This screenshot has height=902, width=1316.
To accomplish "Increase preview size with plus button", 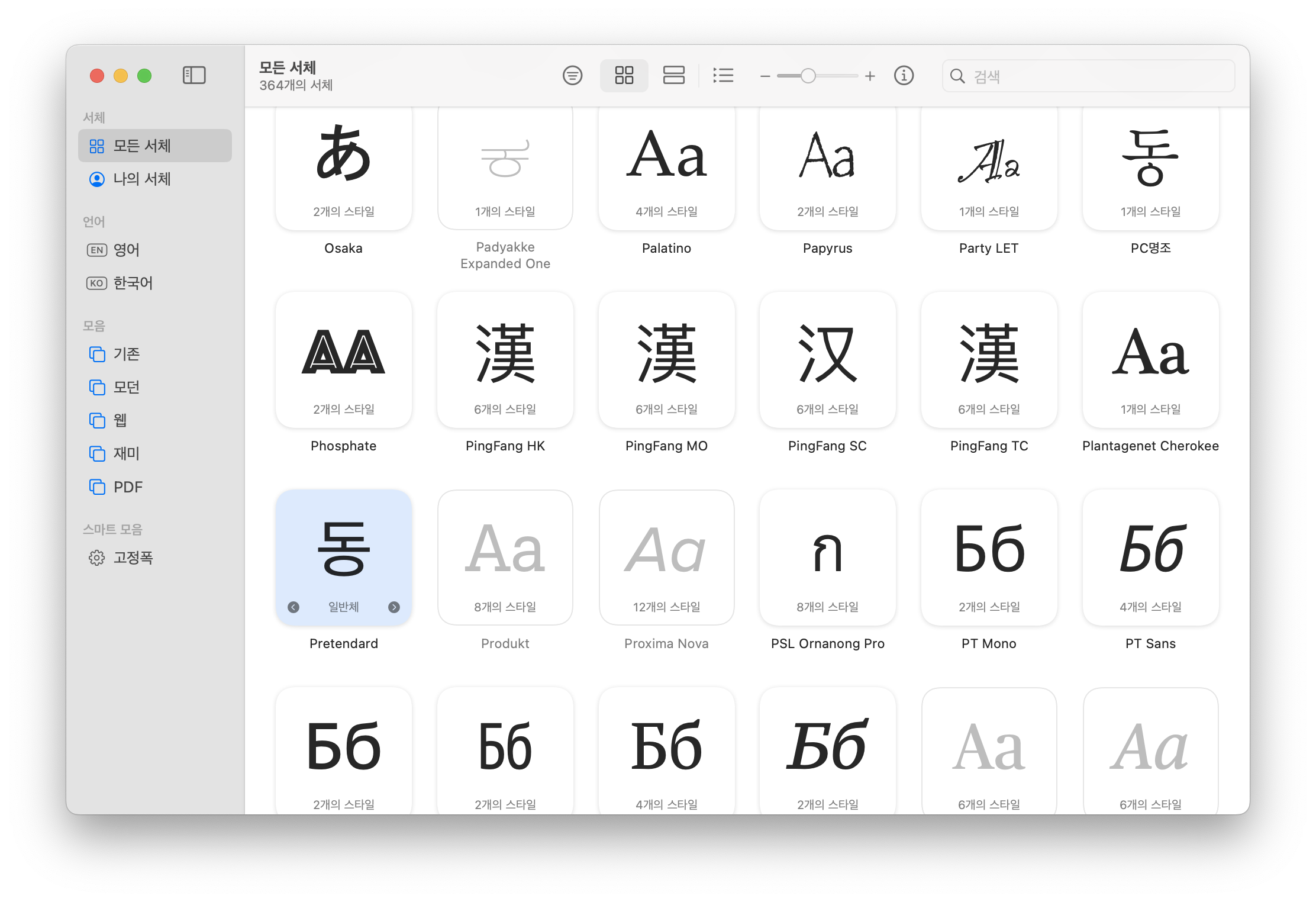I will [x=870, y=76].
